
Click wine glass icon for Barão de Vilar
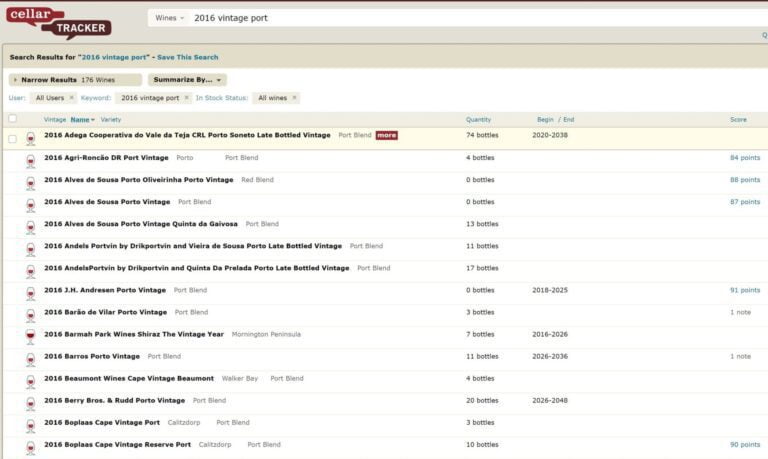(31, 315)
